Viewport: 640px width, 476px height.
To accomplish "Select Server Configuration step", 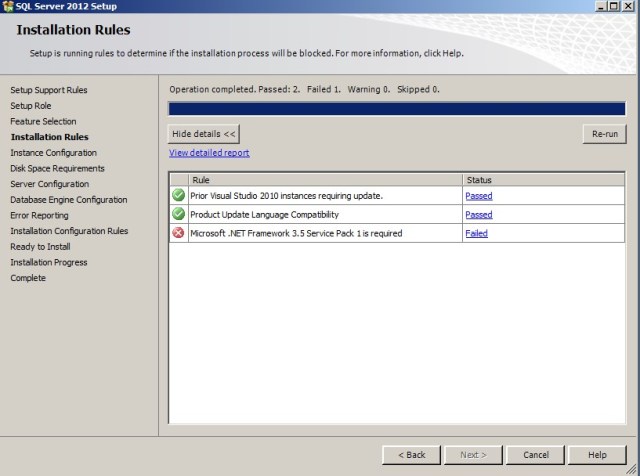I will pyautogui.click(x=50, y=184).
